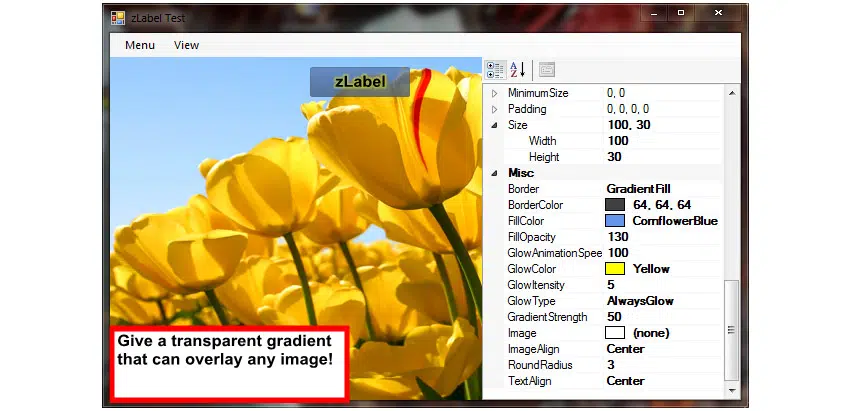The height and width of the screenshot is (411, 850).
Task: Click the zLabel Test app icon in title bar
Action: [x=118, y=17]
